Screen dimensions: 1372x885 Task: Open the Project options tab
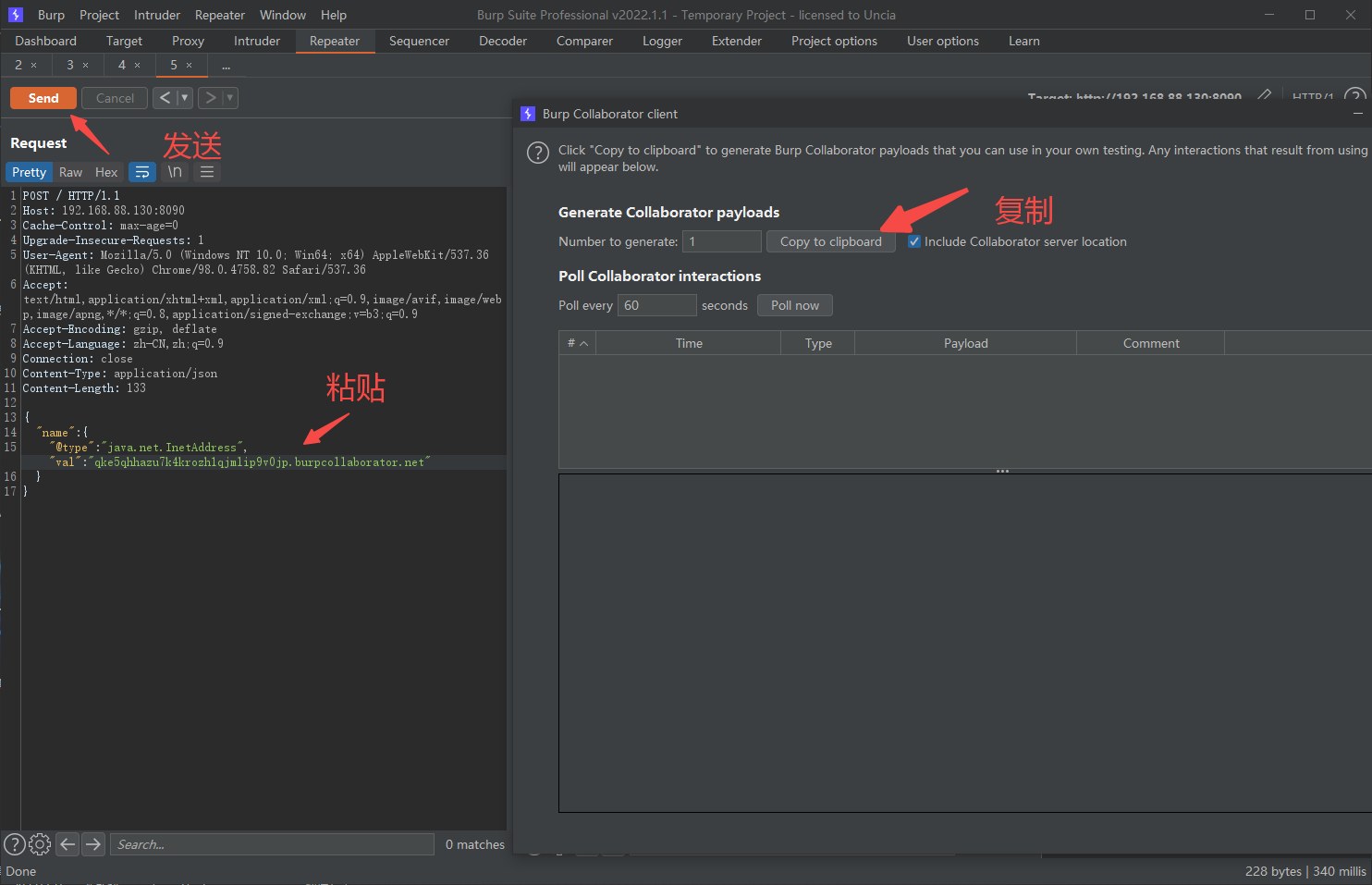[834, 41]
